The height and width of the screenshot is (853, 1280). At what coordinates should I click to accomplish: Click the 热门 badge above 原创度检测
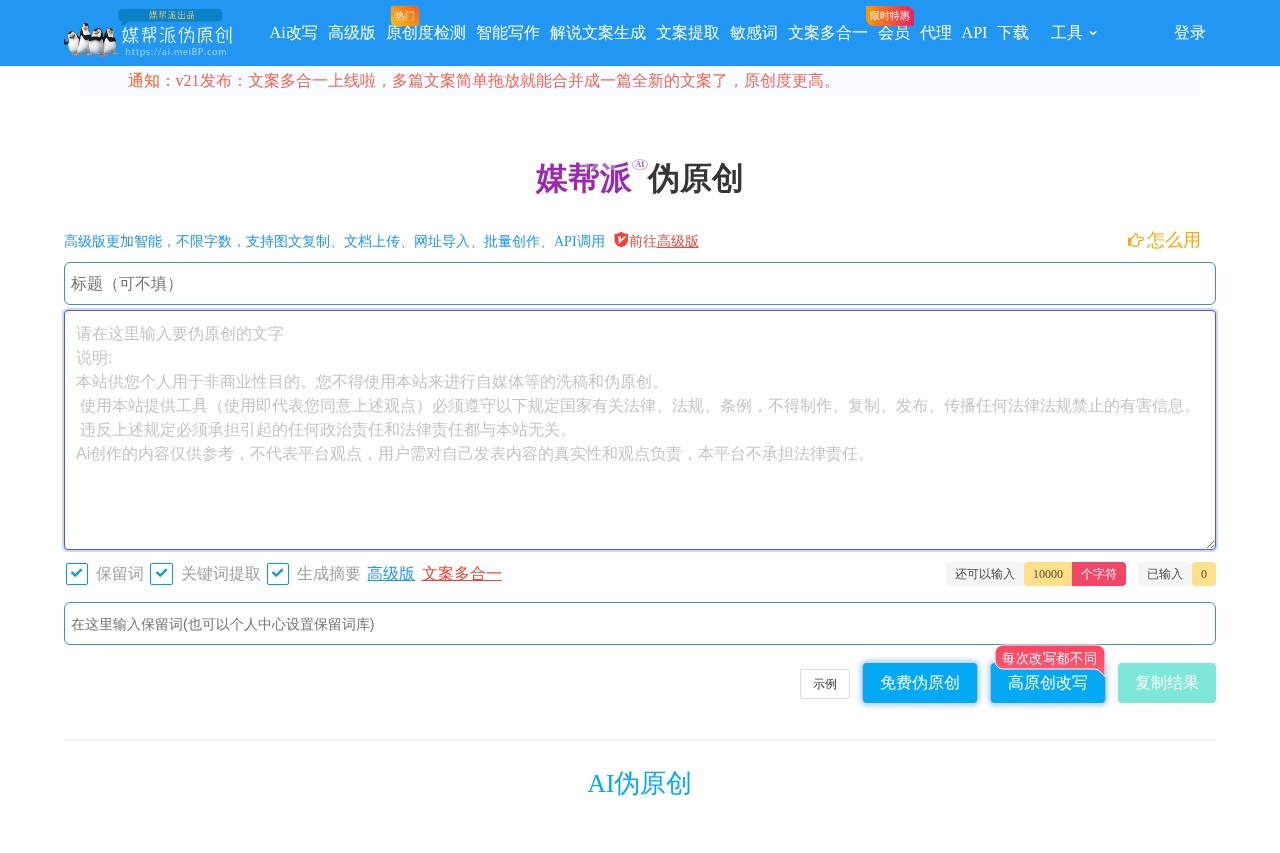coord(404,15)
